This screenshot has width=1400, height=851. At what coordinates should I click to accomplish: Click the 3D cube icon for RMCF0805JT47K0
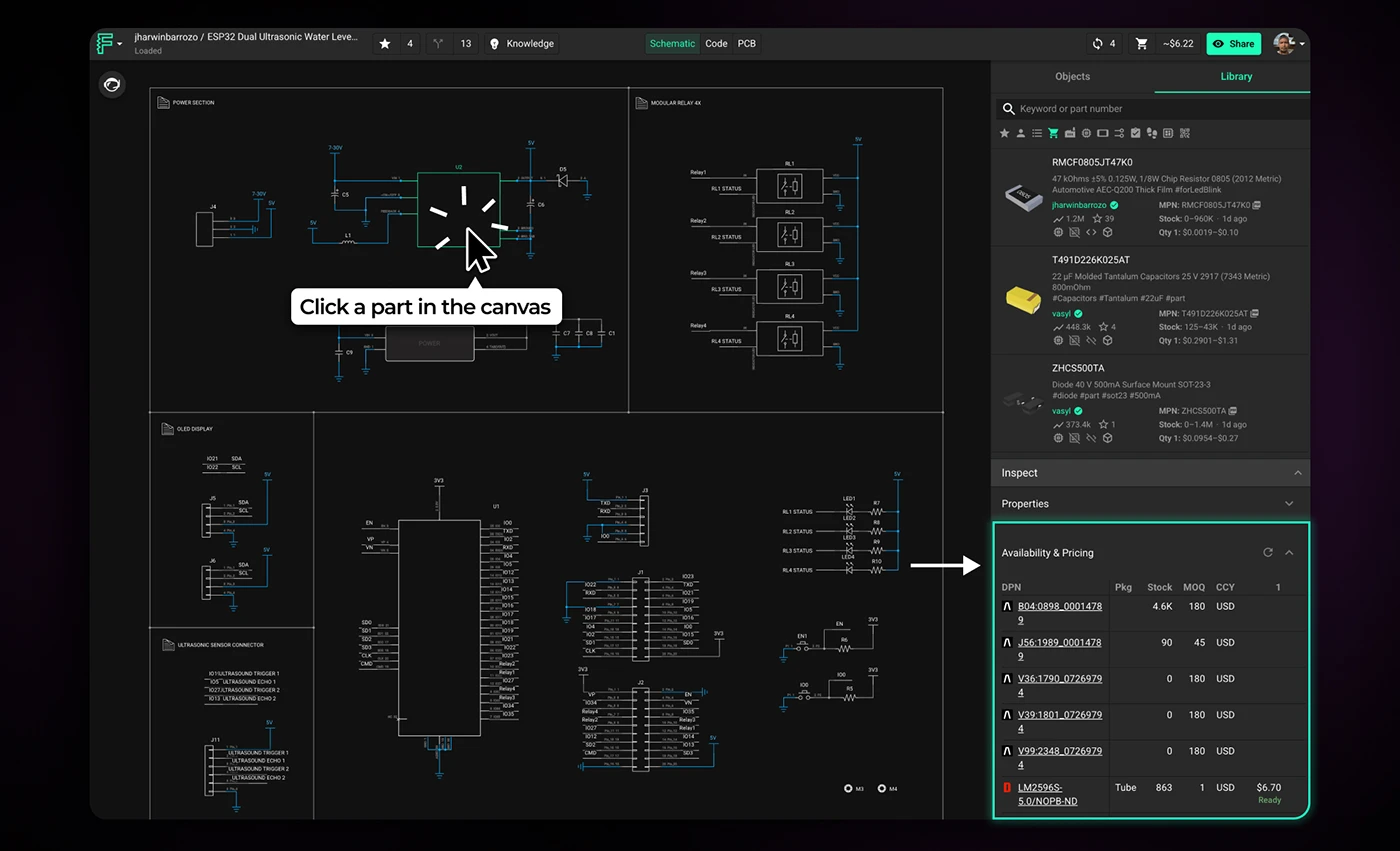click(1108, 231)
